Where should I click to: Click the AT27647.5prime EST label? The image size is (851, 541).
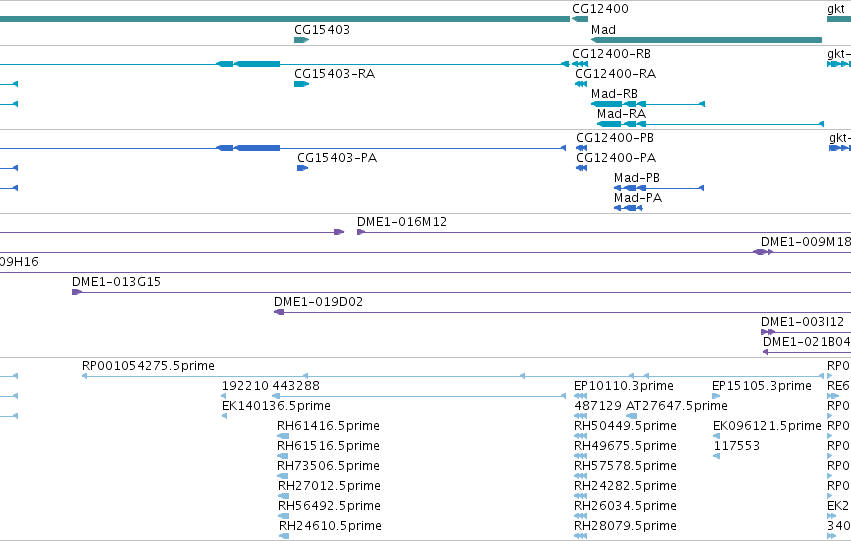coord(677,406)
